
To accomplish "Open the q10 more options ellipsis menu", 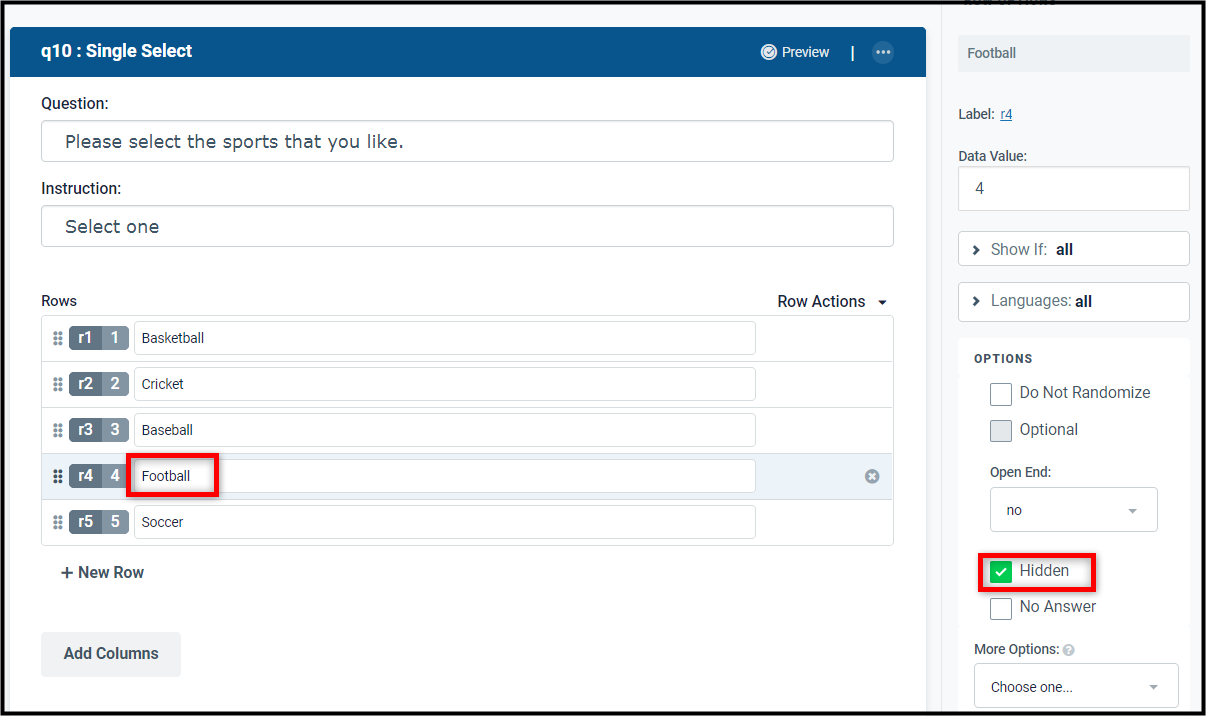I will (x=882, y=52).
